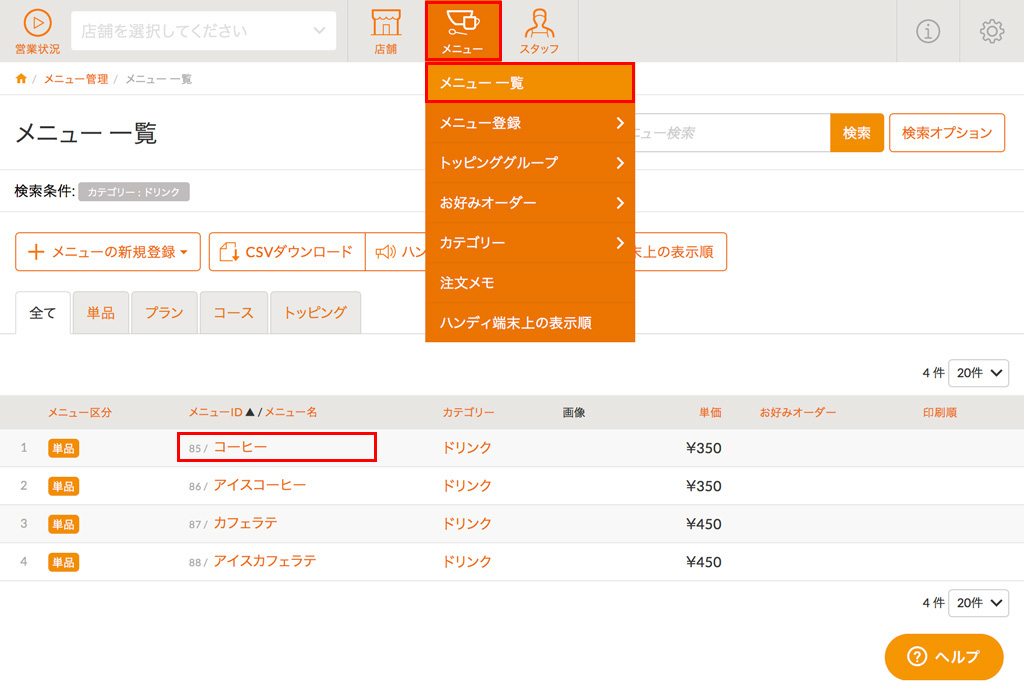Expand the トッピンググループ submenu

tap(530, 163)
